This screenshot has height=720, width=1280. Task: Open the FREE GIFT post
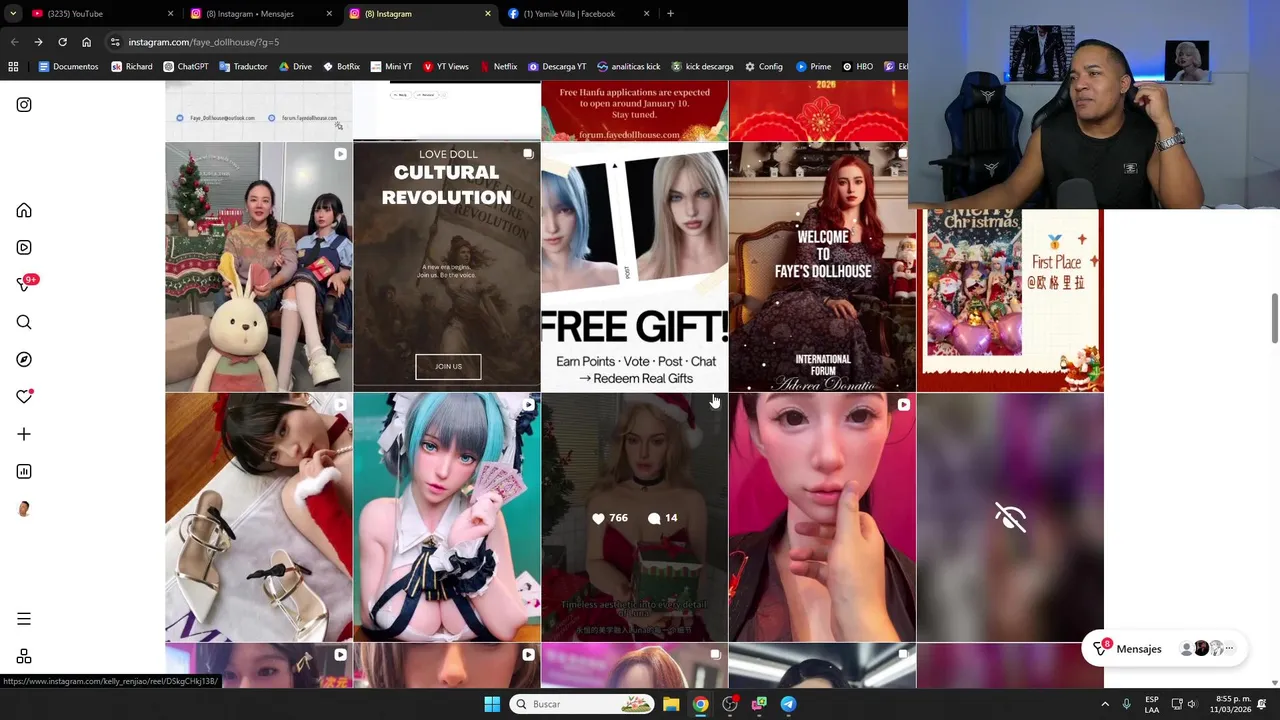(x=634, y=266)
